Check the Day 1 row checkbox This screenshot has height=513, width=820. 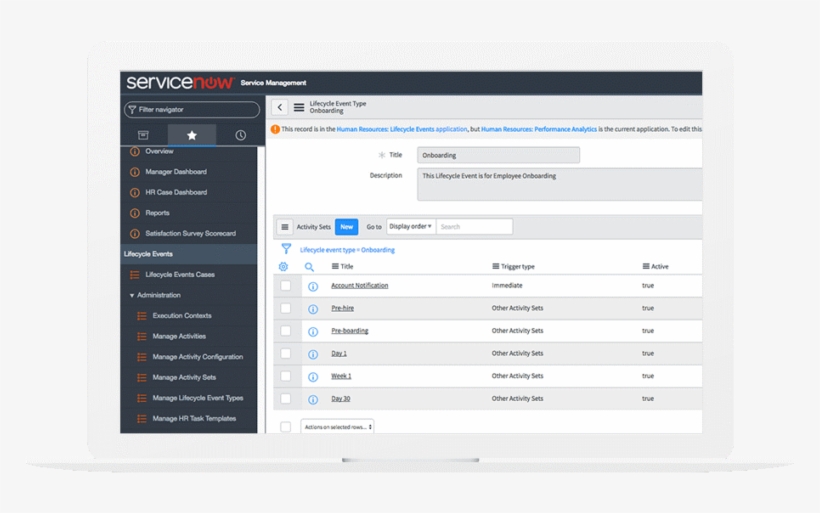point(286,354)
